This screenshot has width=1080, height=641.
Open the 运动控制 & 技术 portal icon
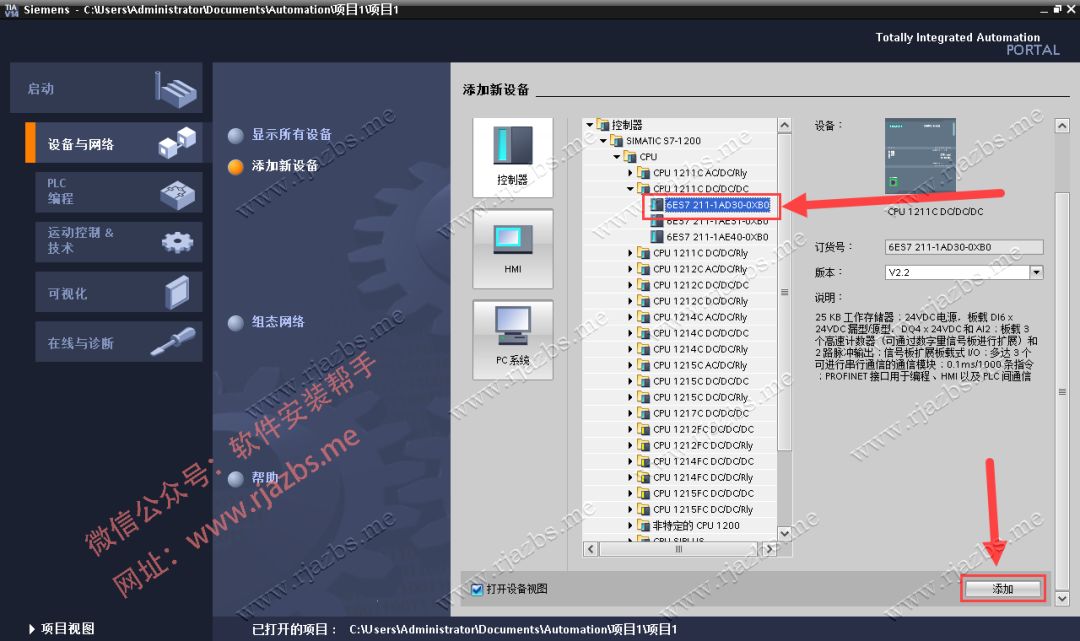click(110, 241)
